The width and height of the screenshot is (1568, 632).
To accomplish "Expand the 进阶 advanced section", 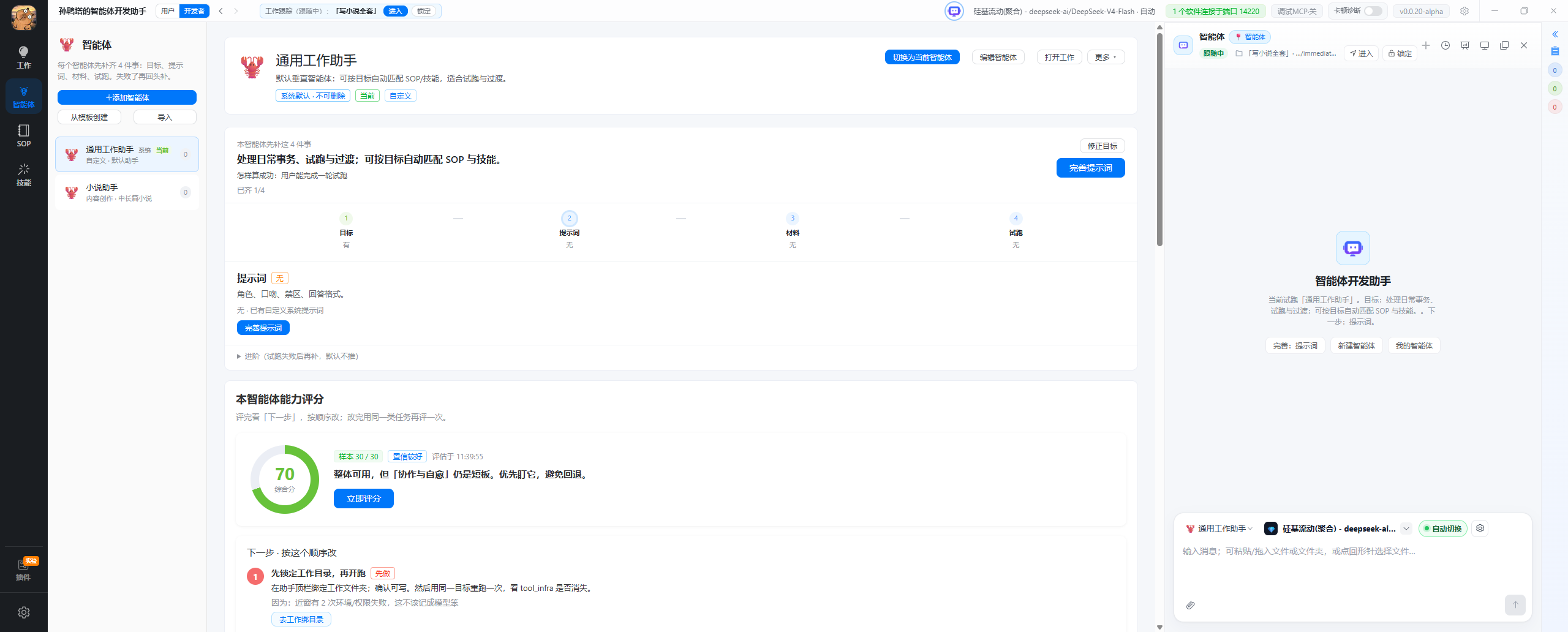I will point(298,356).
